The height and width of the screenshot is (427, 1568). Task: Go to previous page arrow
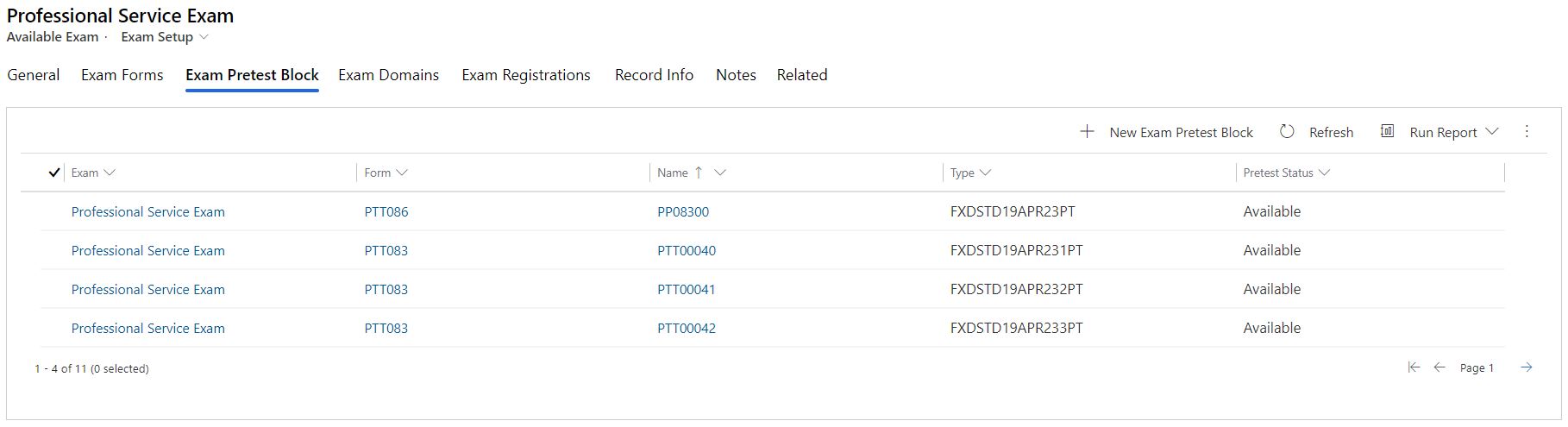[x=1439, y=367]
